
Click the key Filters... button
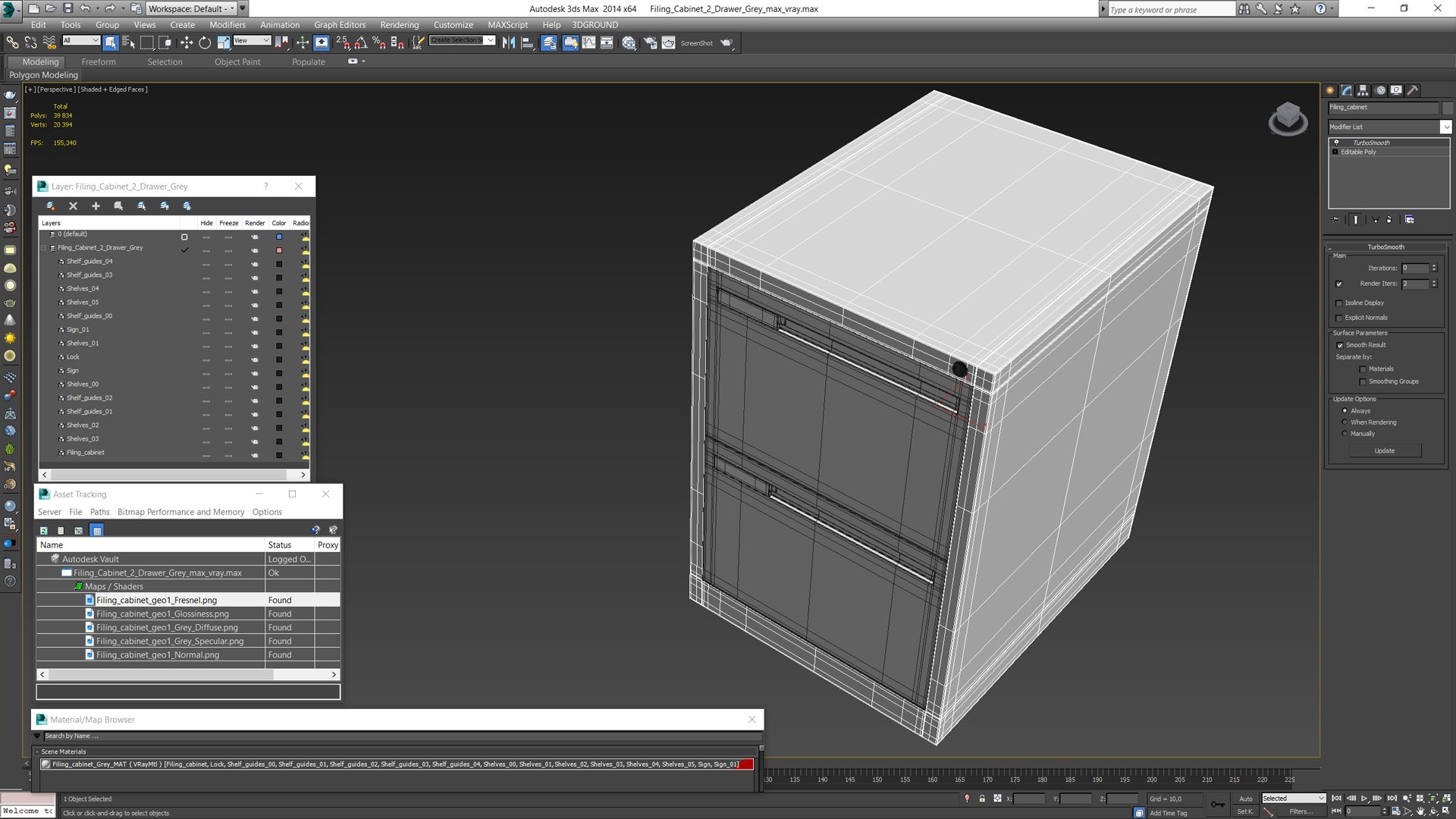1301,811
